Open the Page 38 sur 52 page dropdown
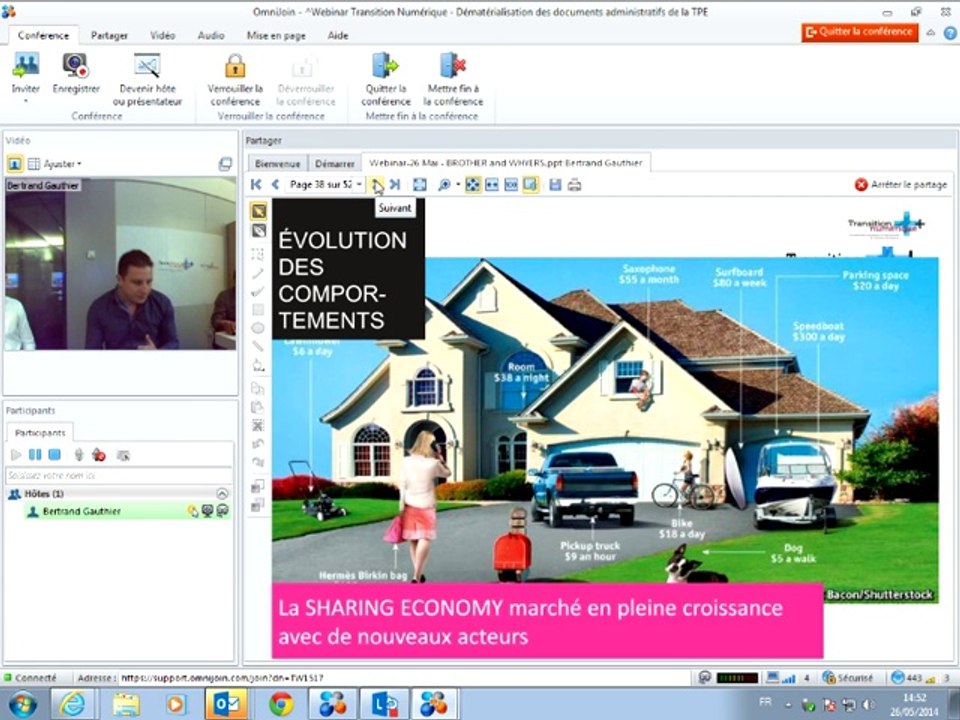This screenshot has width=960, height=720. tap(359, 184)
